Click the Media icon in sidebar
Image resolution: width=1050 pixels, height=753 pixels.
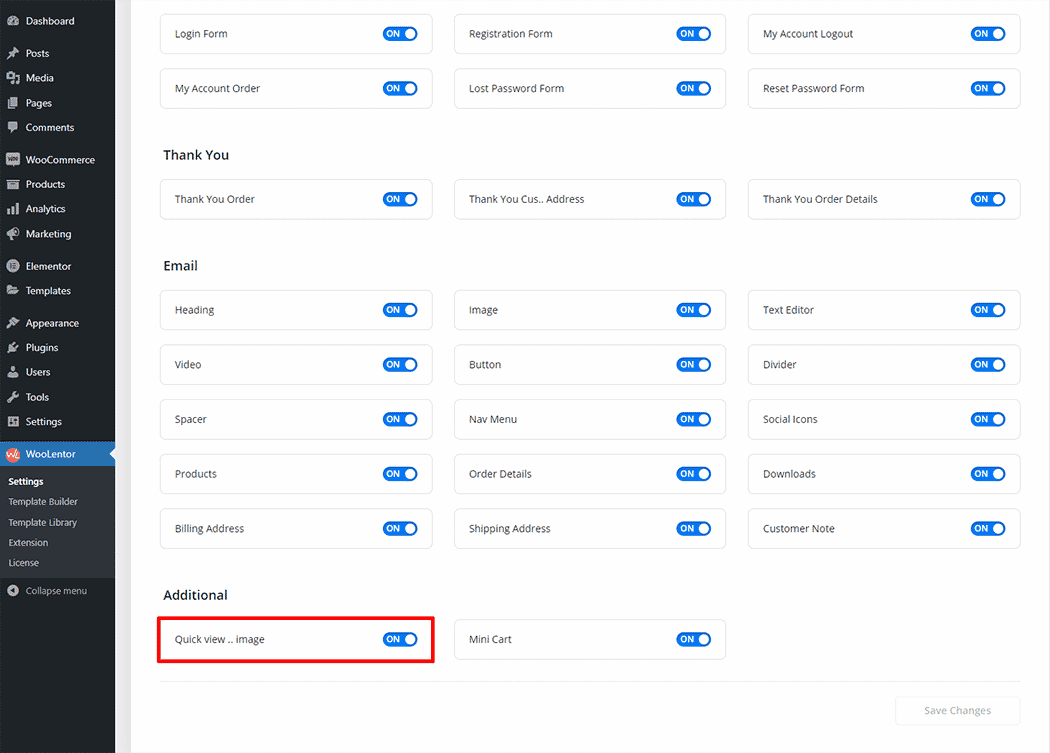pos(13,78)
